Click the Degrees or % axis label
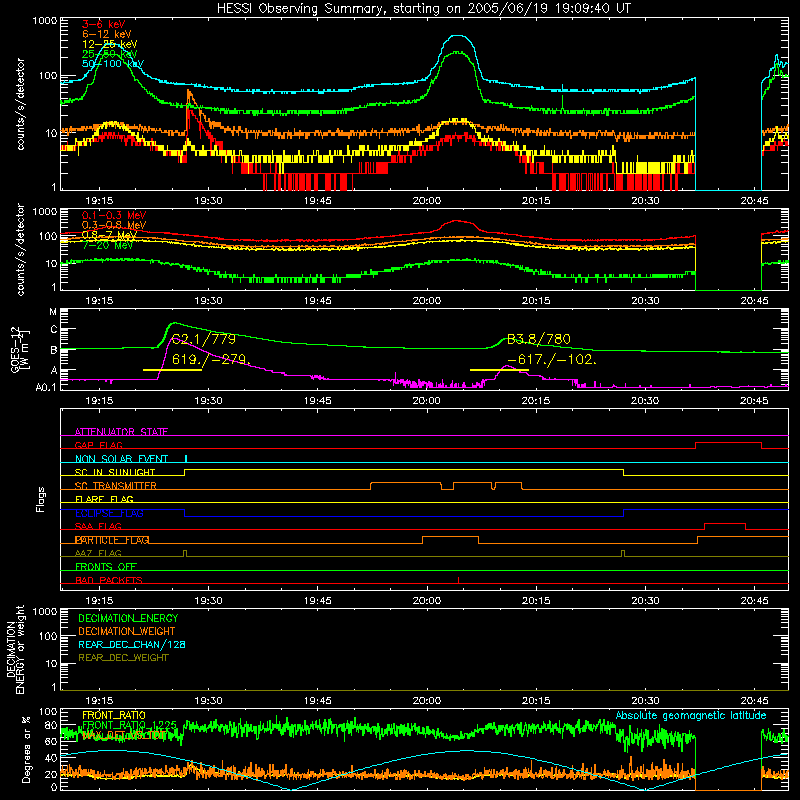Viewport: 800px width, 800px height. click(x=26, y=749)
